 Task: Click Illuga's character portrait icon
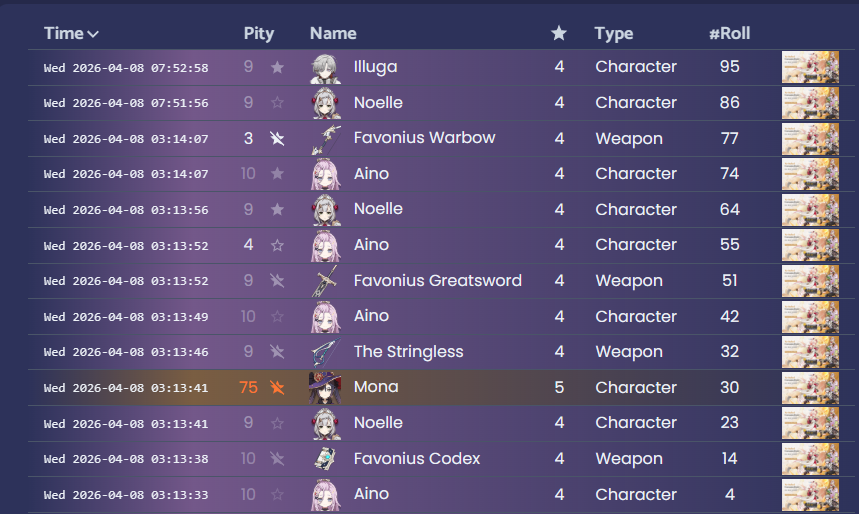[x=326, y=68]
